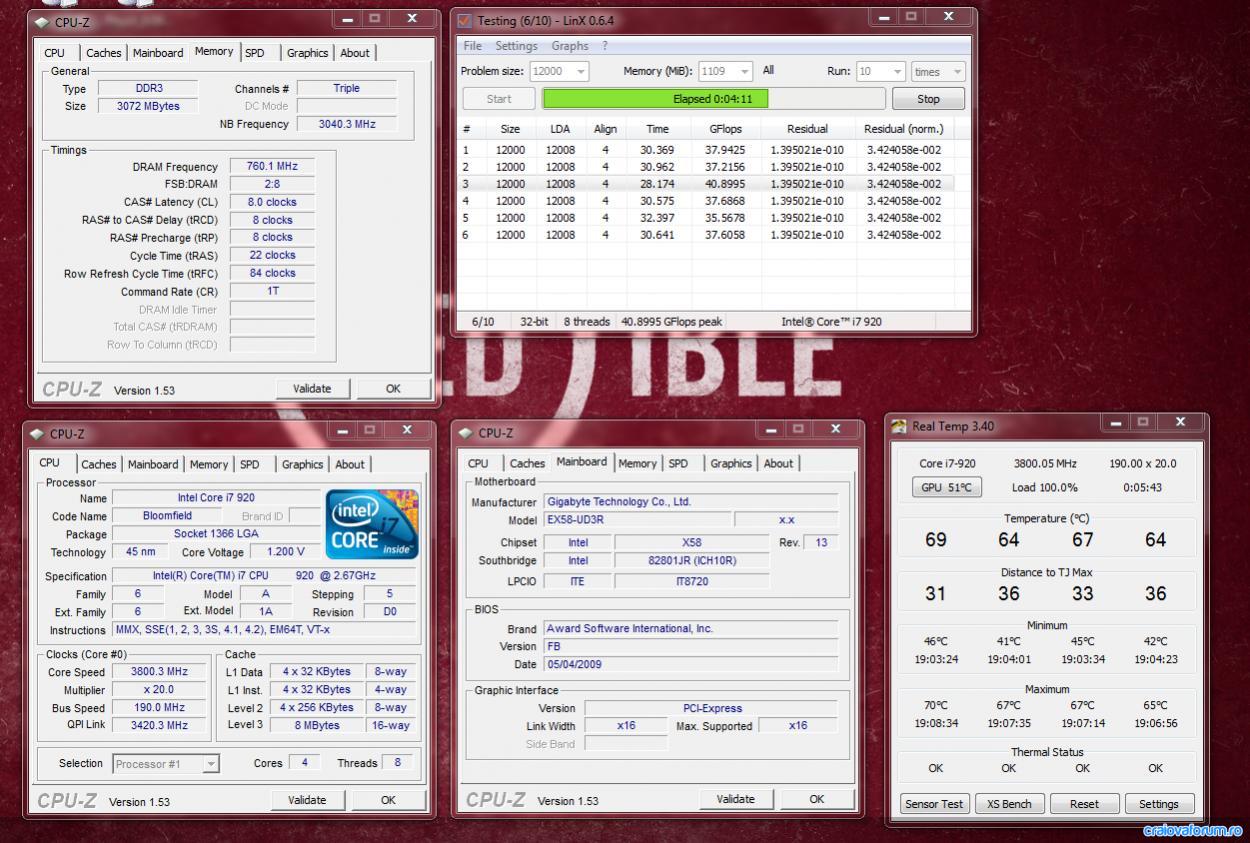The height and width of the screenshot is (843, 1250).
Task: Select LinX result row with time 30.641
Action: pos(706,235)
